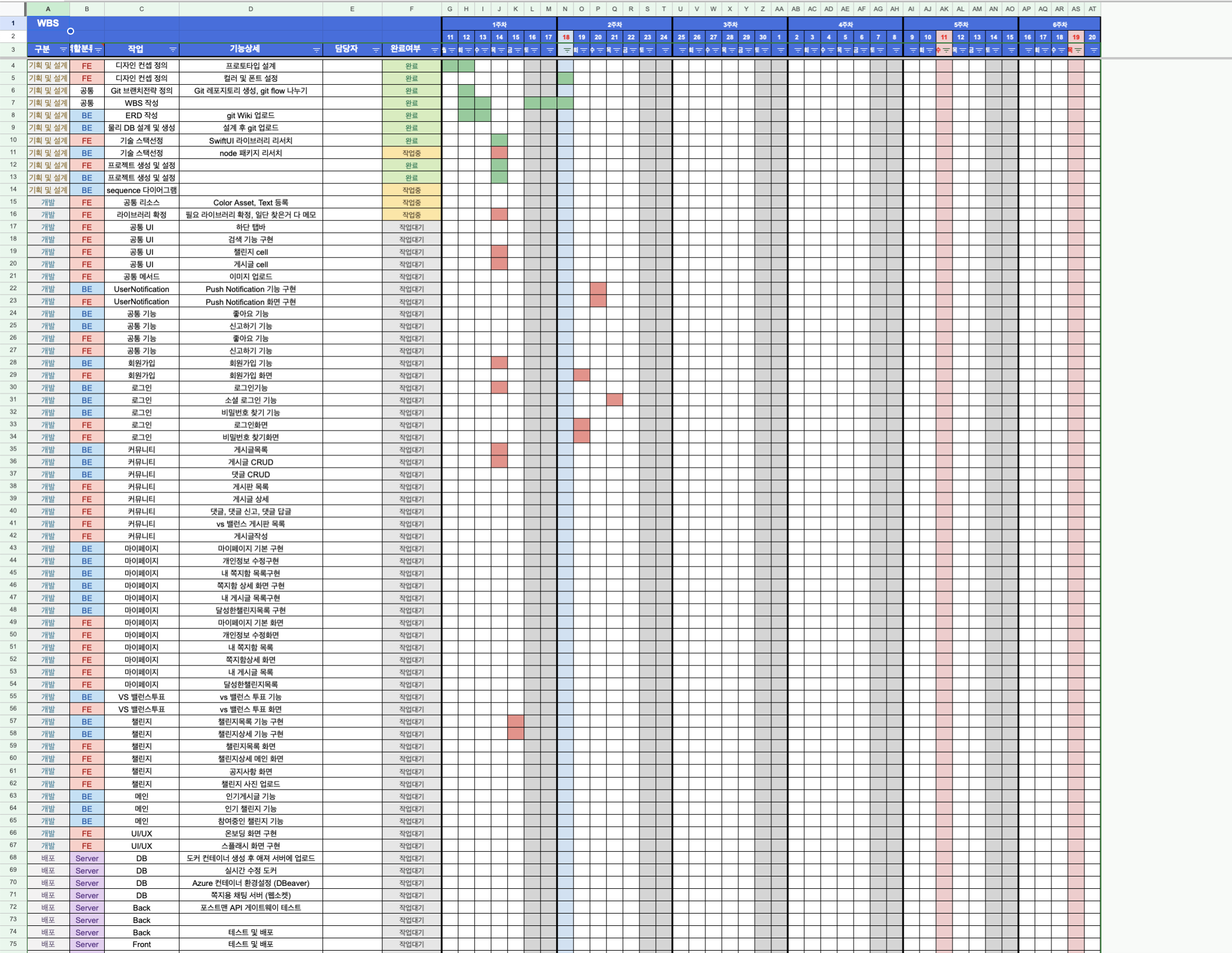Click filter icon under date 11 of 1주차

pos(452,51)
